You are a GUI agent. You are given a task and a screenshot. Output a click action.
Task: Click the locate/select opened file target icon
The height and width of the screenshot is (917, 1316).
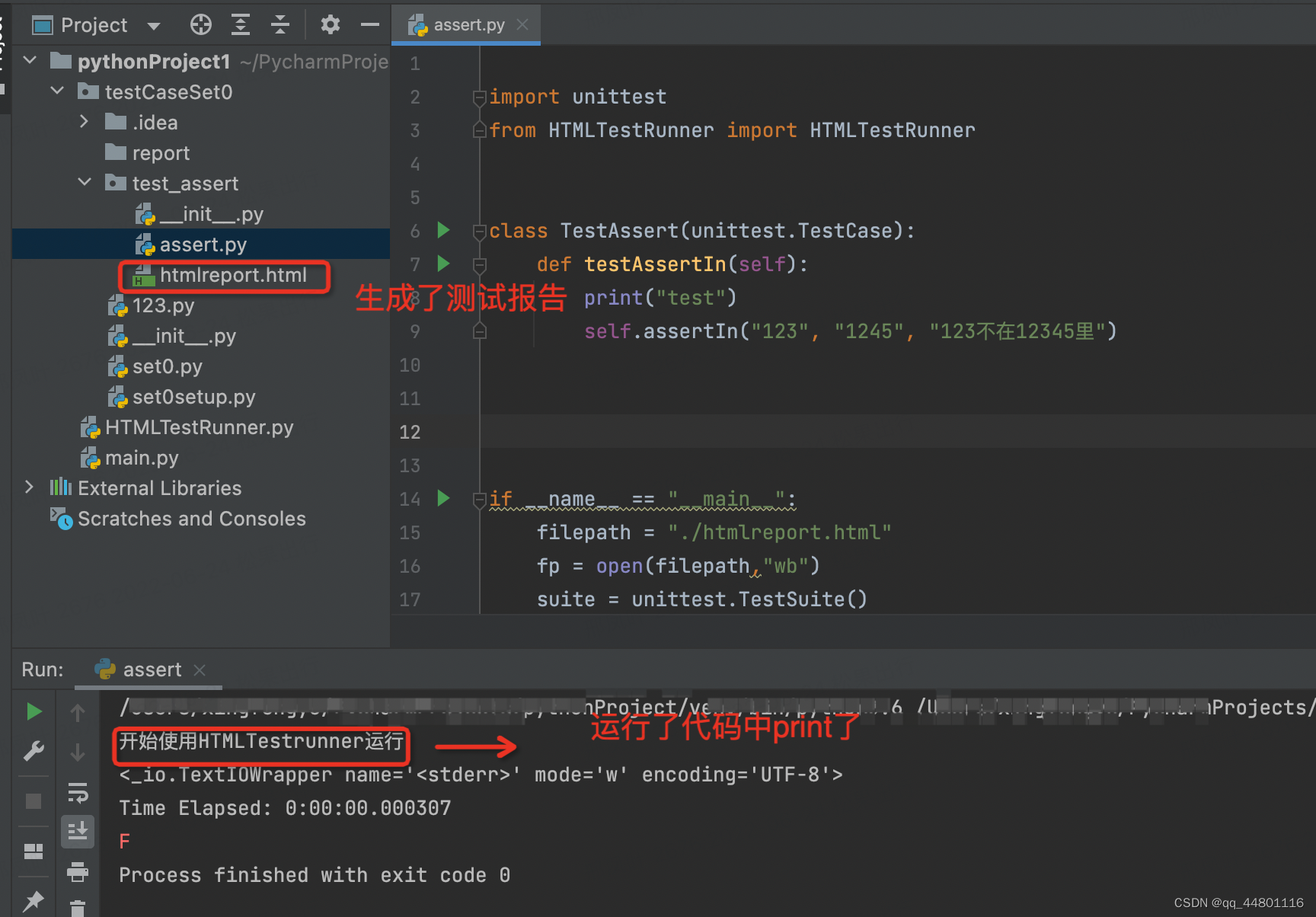tap(201, 25)
